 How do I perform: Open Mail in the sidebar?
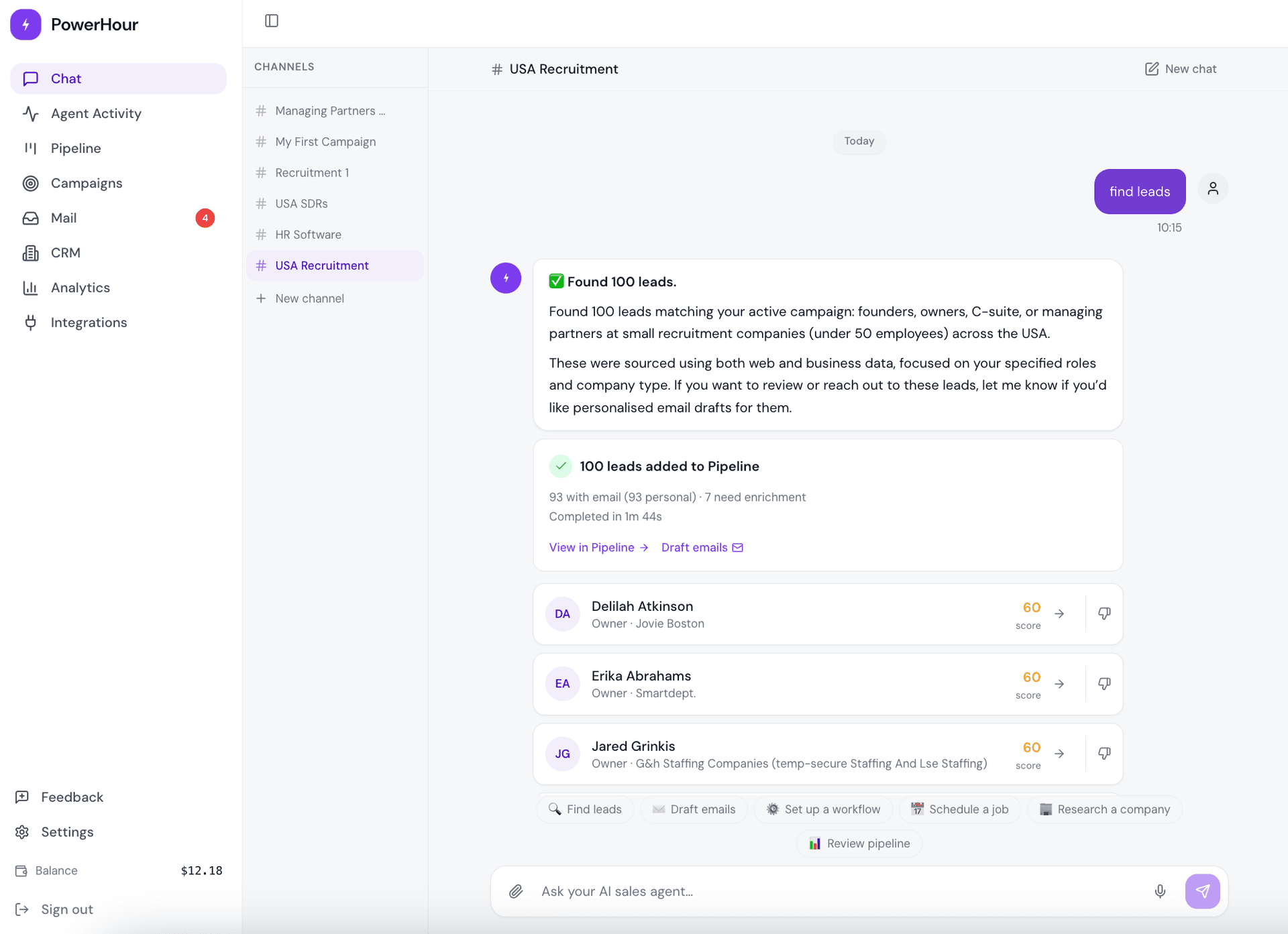(x=118, y=218)
